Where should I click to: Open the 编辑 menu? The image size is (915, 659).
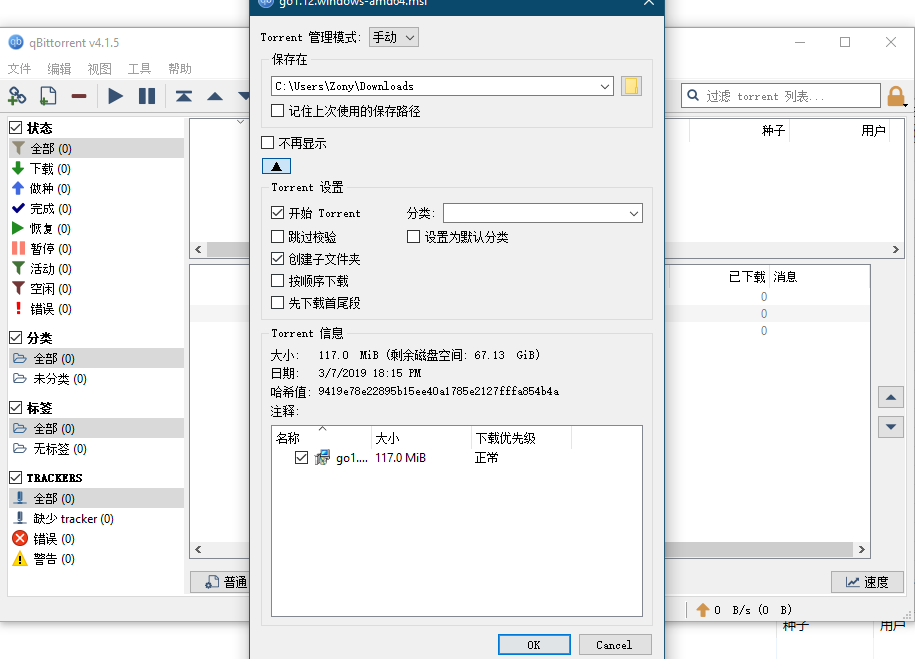(60, 69)
